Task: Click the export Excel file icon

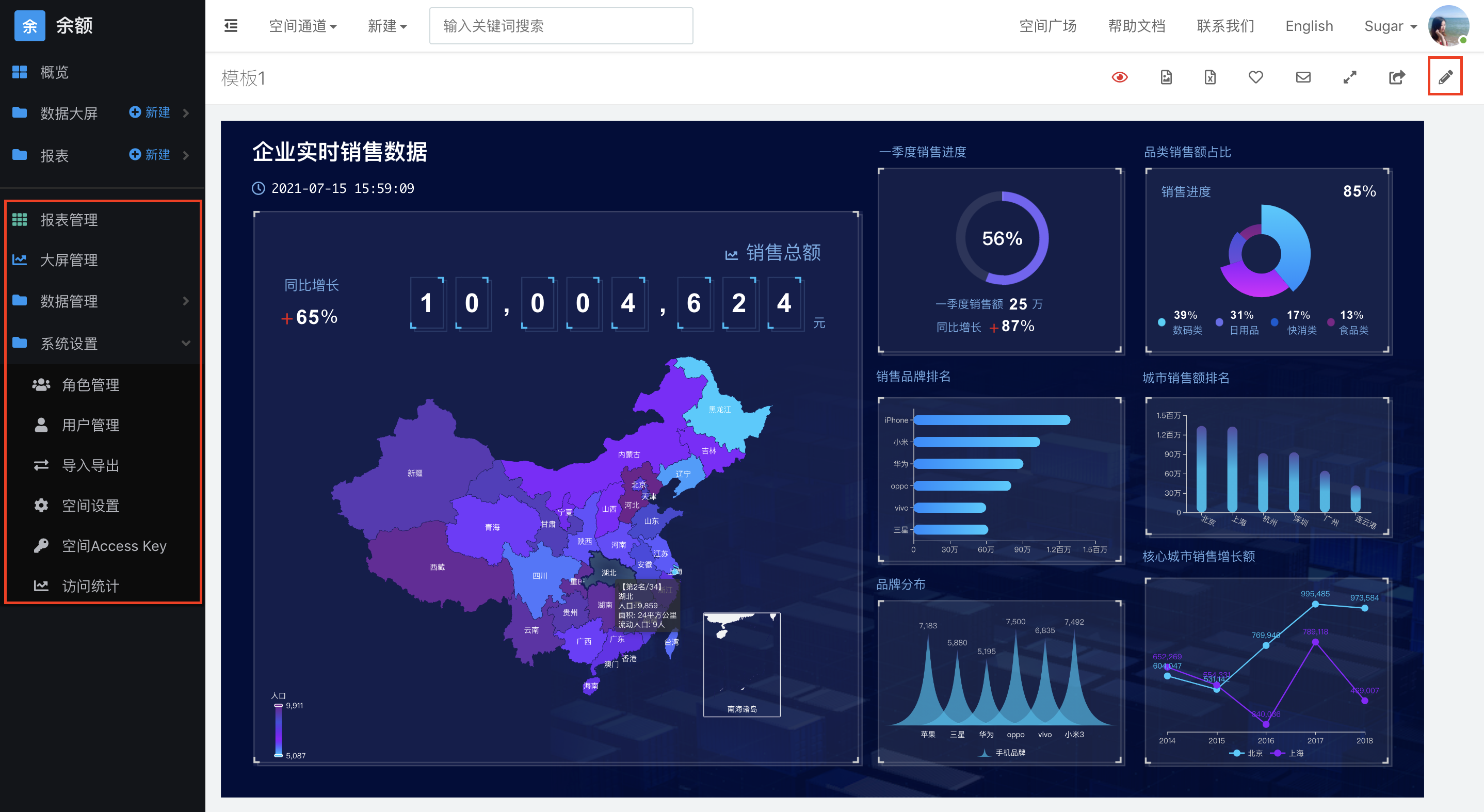Action: coord(1210,77)
